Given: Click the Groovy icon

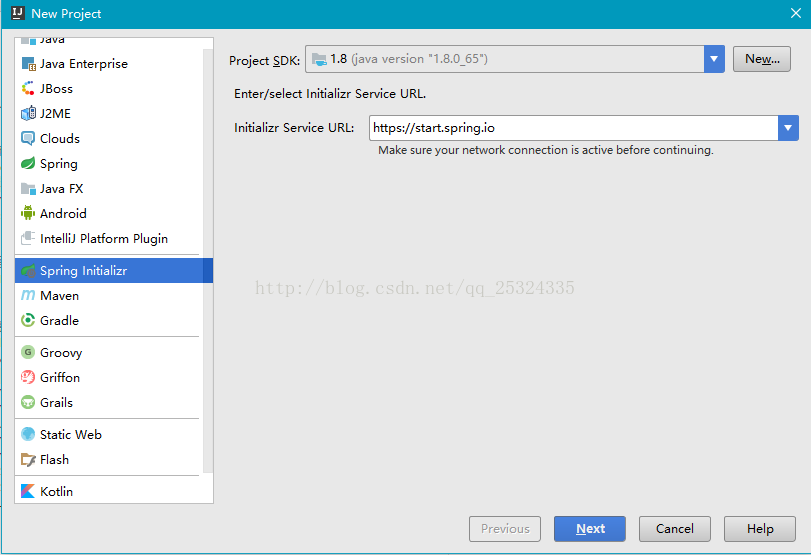Looking at the screenshot, I should [28, 352].
